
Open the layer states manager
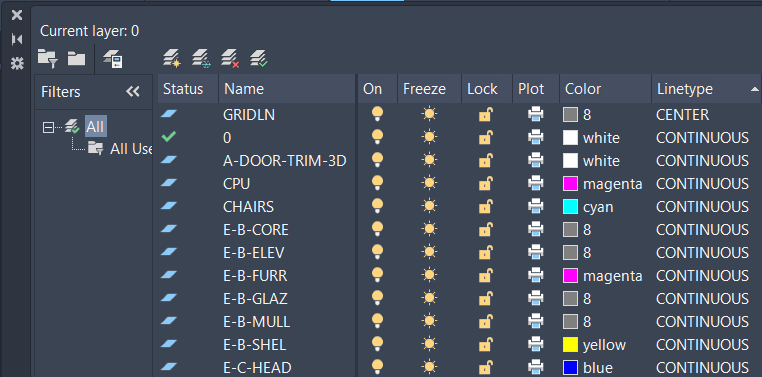[x=113, y=59]
